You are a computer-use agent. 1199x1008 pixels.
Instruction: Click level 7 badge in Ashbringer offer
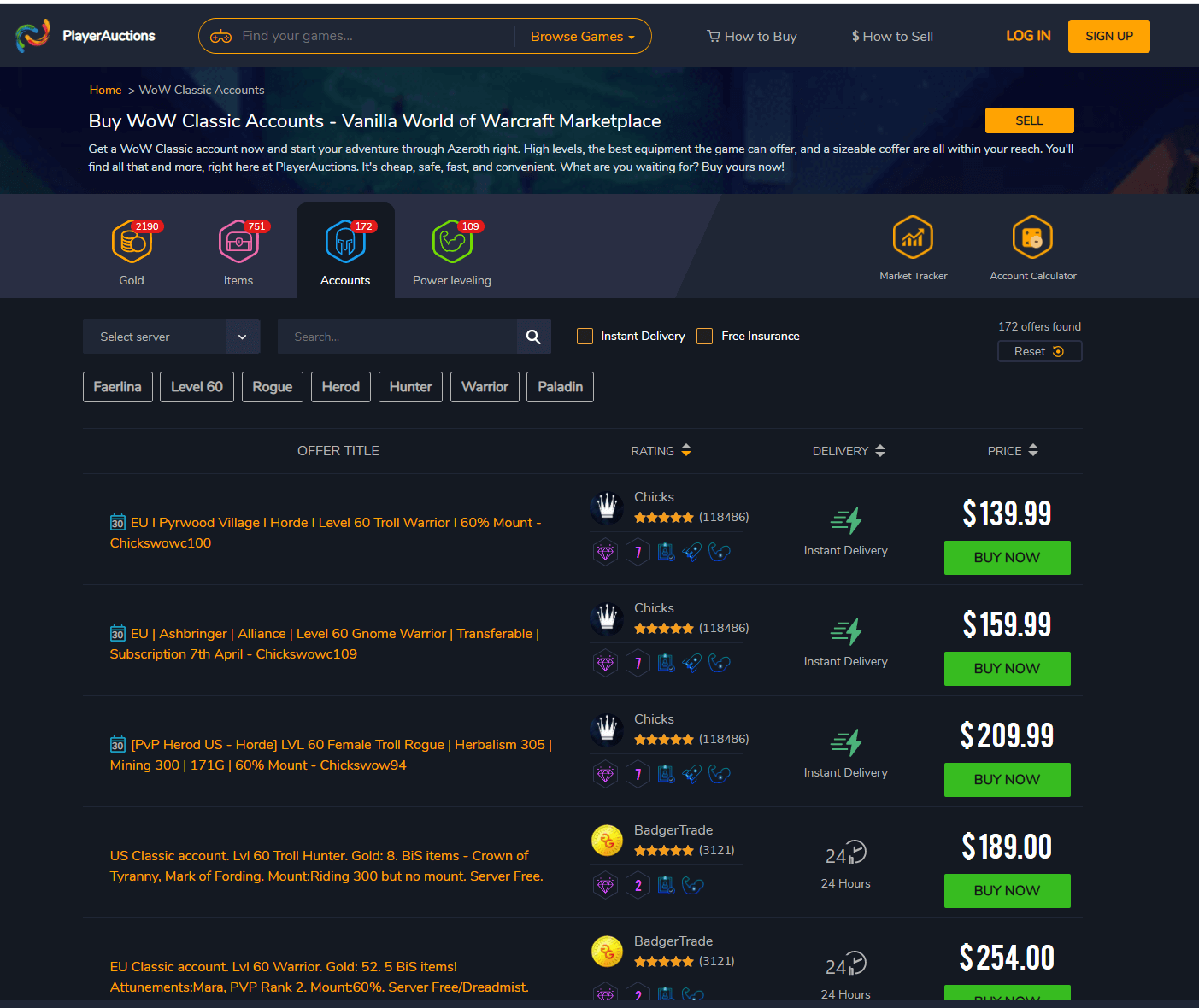click(x=638, y=663)
